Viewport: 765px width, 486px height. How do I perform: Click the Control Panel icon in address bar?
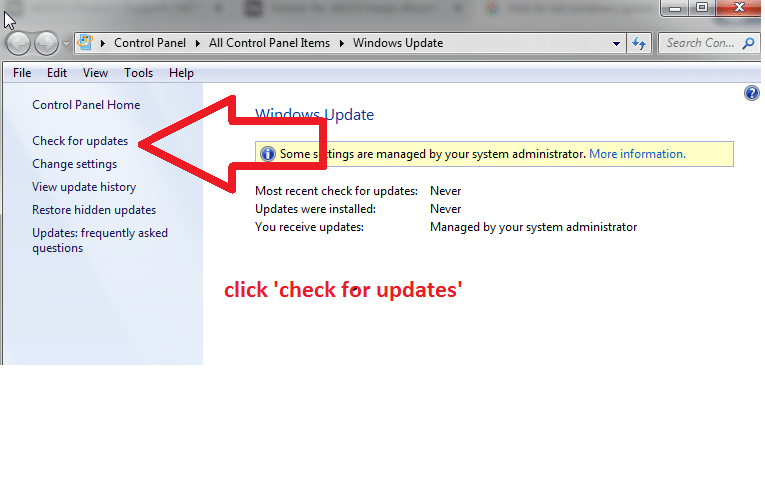tap(85, 43)
